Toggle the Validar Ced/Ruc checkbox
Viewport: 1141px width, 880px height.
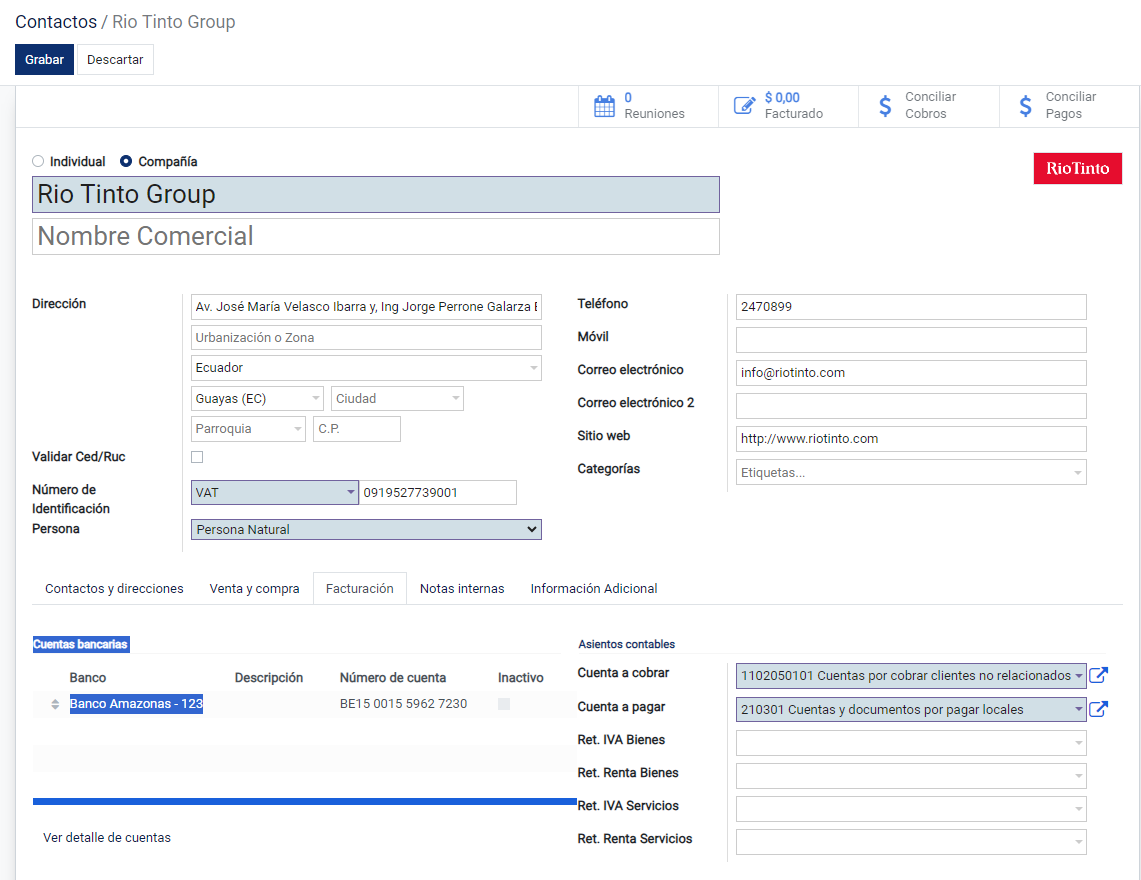pyautogui.click(x=197, y=457)
